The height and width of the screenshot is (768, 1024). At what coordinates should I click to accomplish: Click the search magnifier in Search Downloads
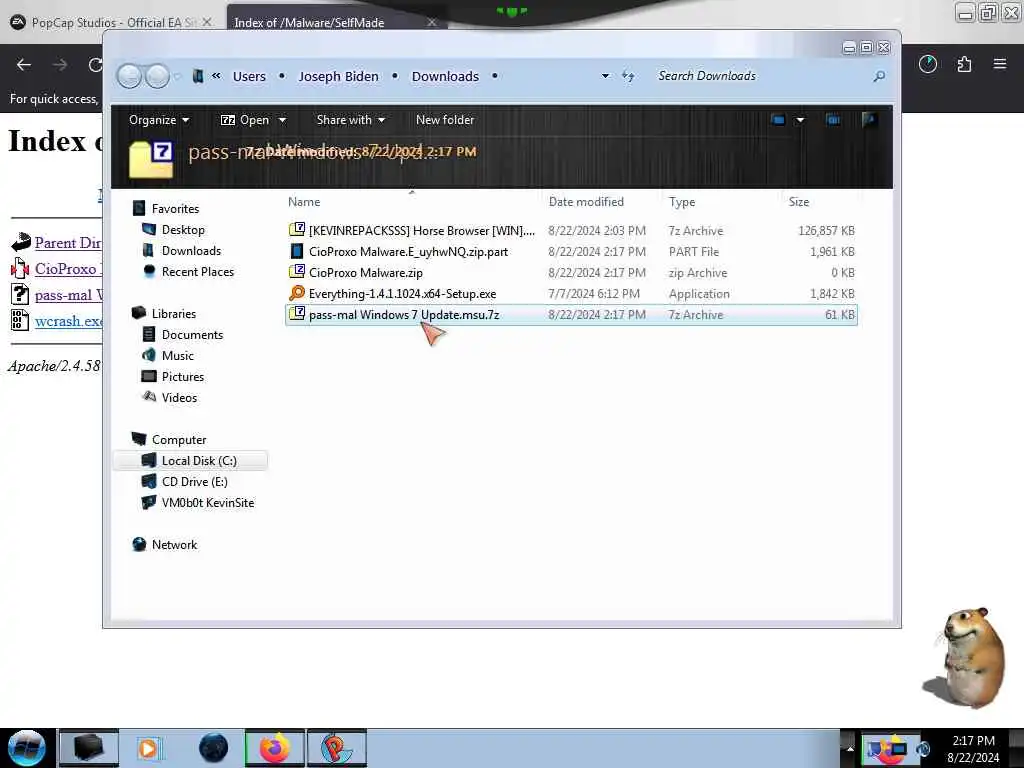879,76
